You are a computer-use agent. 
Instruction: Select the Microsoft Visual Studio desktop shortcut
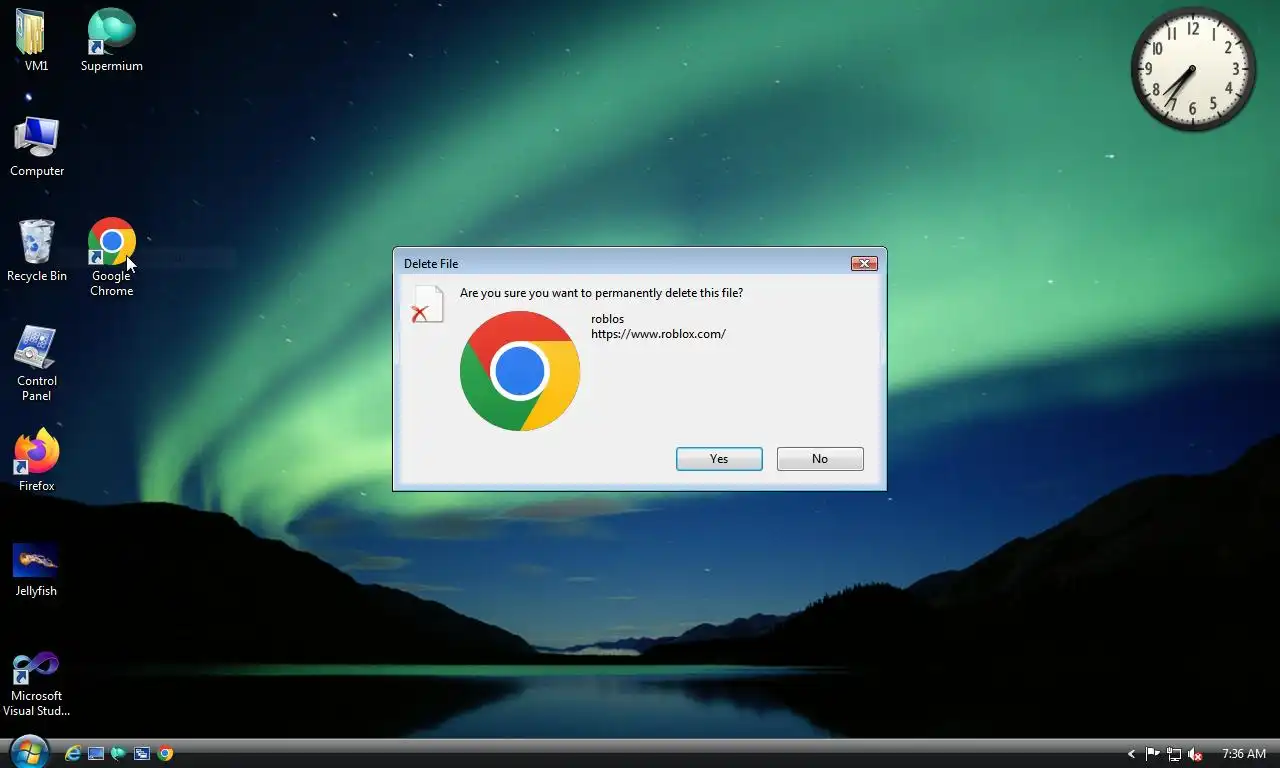[36, 684]
